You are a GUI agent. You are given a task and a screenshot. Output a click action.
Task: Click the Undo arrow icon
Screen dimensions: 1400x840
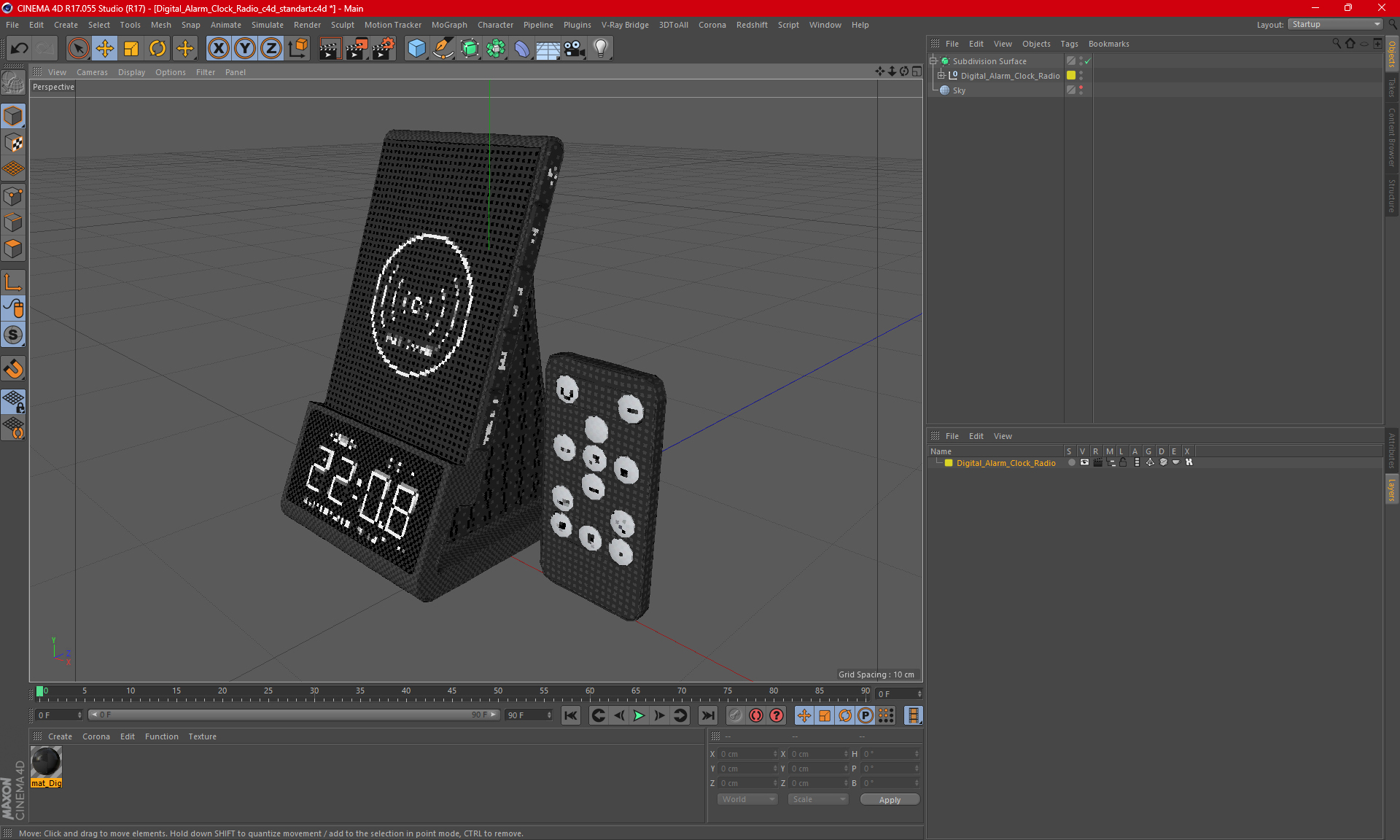[20, 49]
